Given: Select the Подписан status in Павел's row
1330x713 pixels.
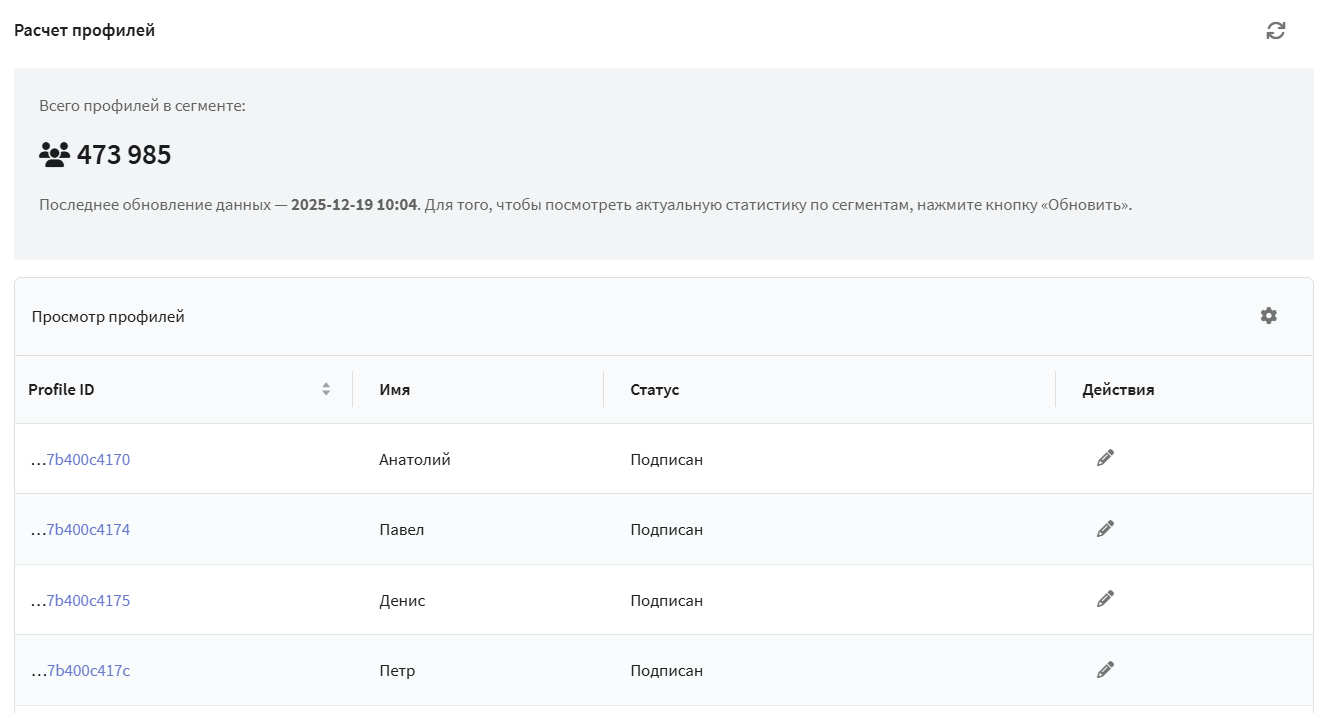Looking at the screenshot, I should pyautogui.click(x=667, y=530).
